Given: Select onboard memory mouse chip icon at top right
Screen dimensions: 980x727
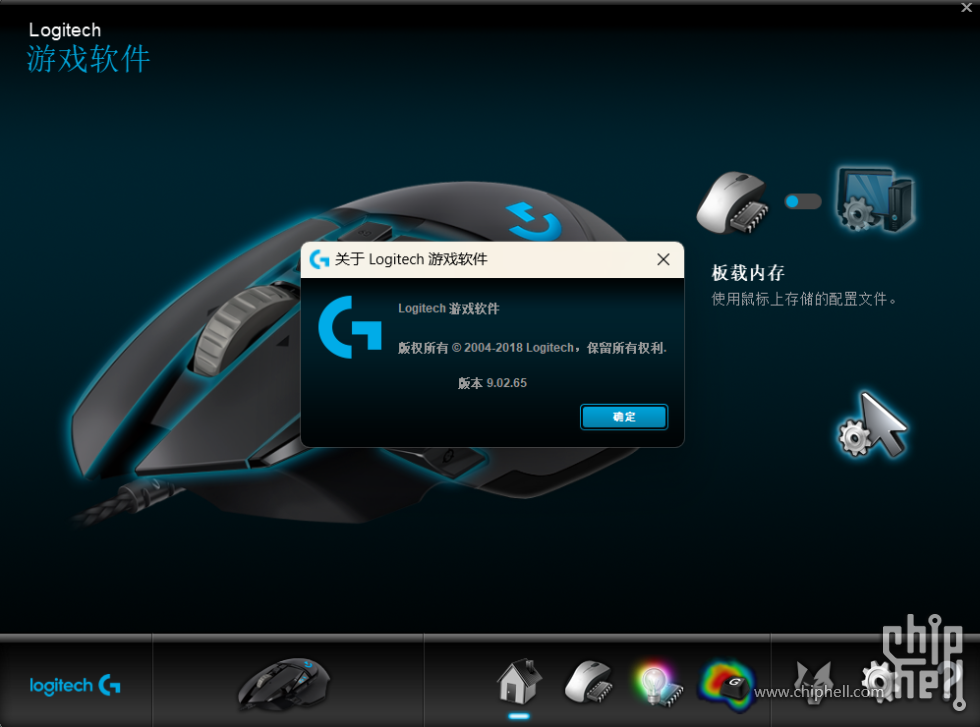Looking at the screenshot, I should 733,203.
